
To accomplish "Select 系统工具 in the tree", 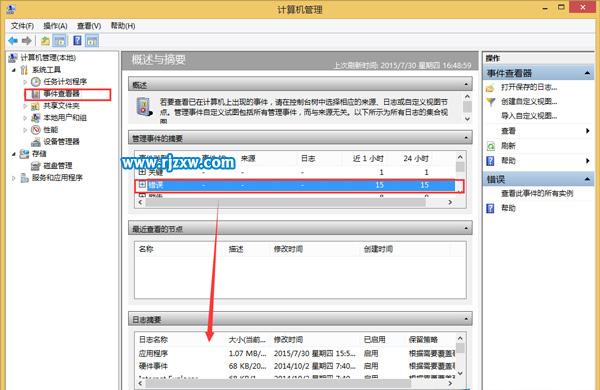I will (x=46, y=70).
